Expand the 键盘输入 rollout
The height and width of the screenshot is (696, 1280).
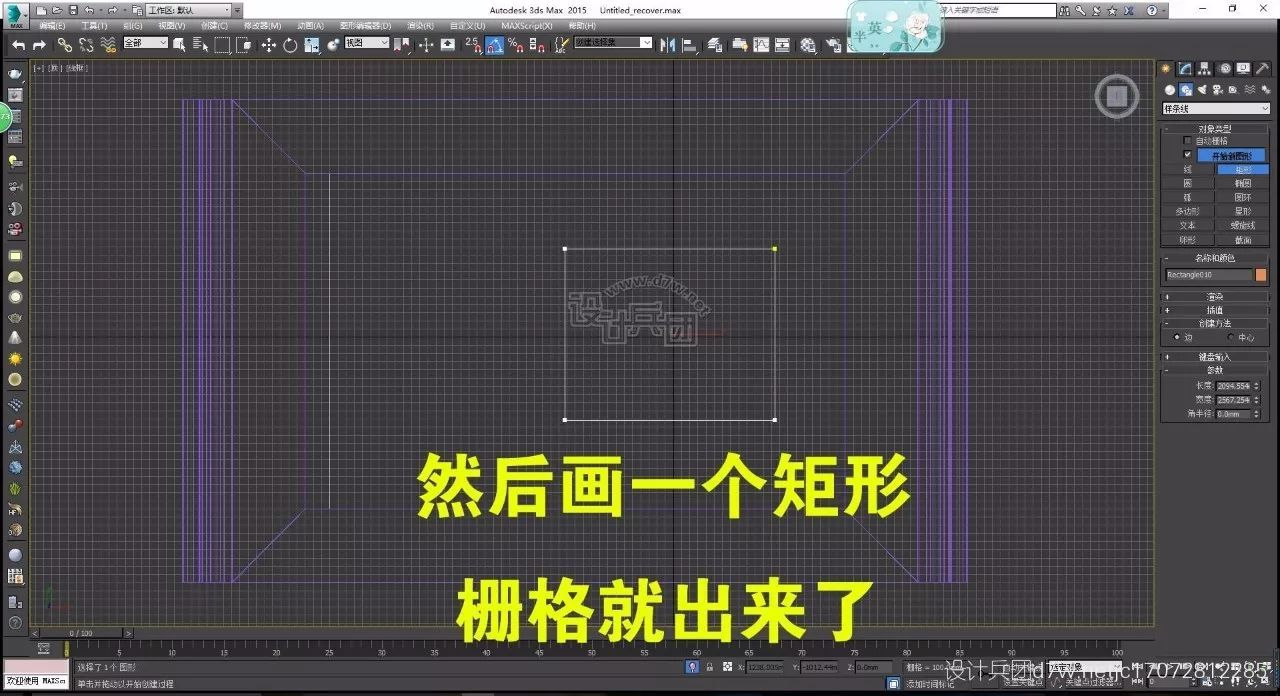click(x=1215, y=357)
